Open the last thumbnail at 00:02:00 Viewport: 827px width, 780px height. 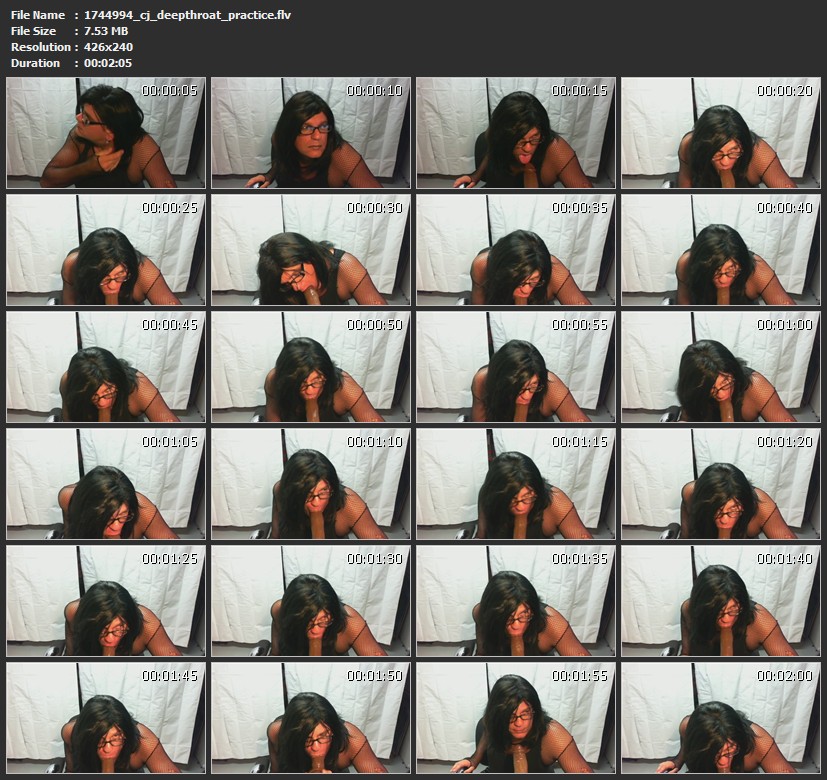721,718
